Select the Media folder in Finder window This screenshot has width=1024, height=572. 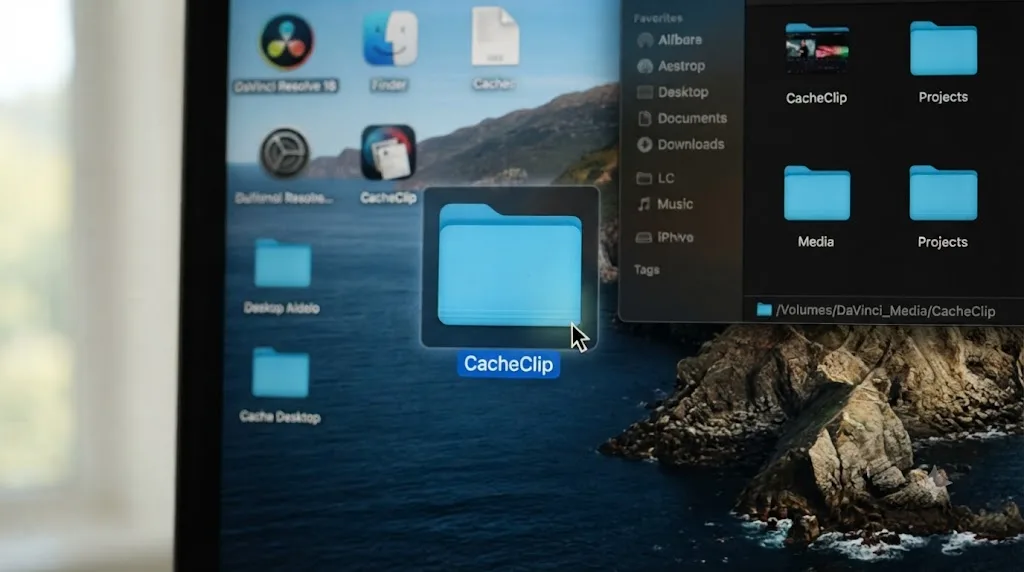816,193
